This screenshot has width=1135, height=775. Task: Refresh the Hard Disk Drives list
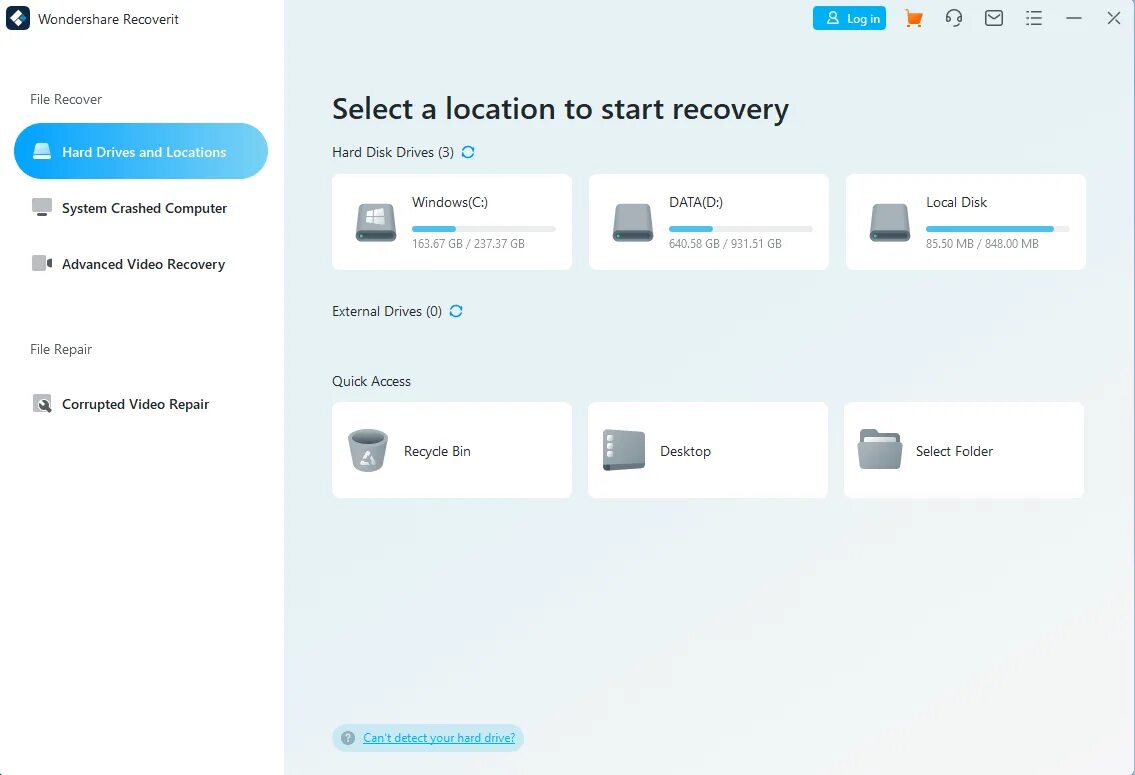(468, 152)
